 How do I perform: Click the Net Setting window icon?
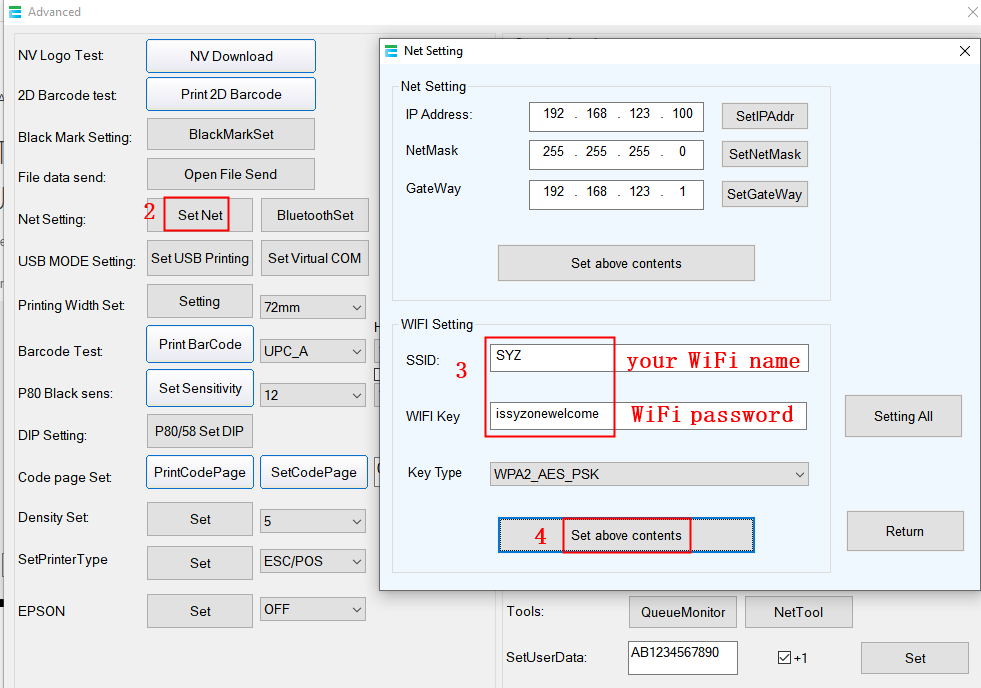[x=392, y=51]
